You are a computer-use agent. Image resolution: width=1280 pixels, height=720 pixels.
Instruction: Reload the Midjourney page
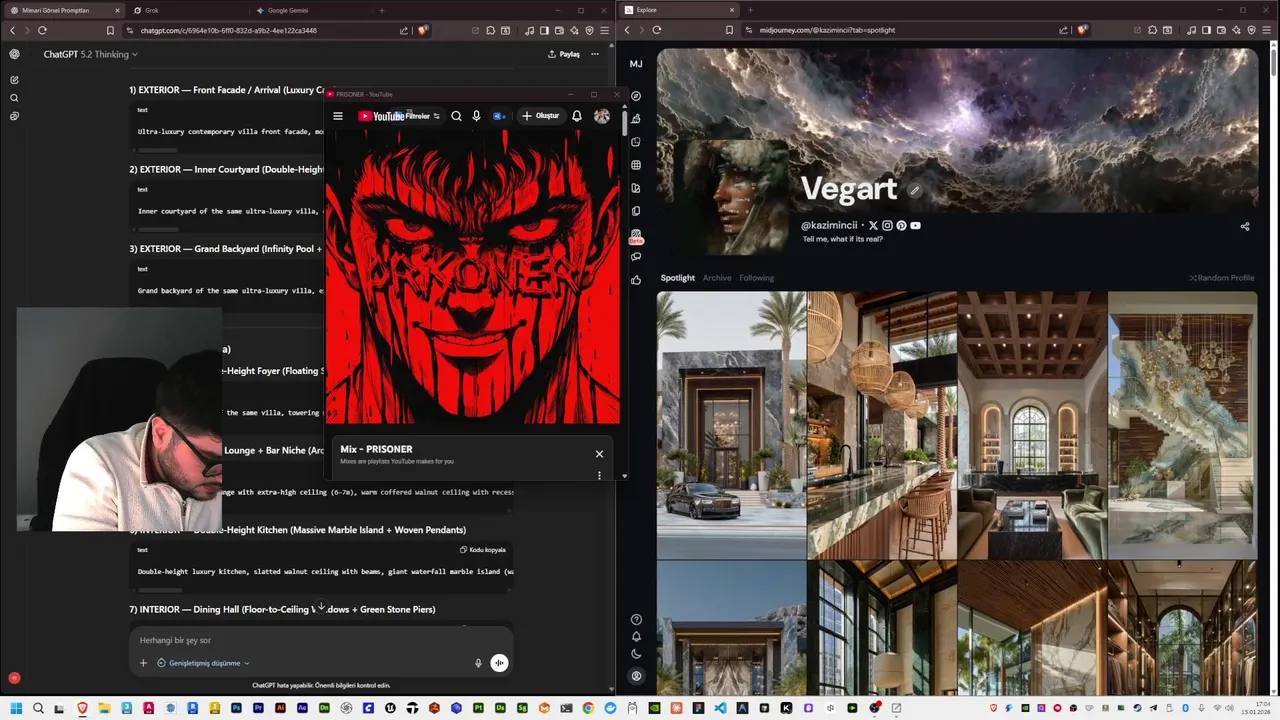[x=657, y=30]
